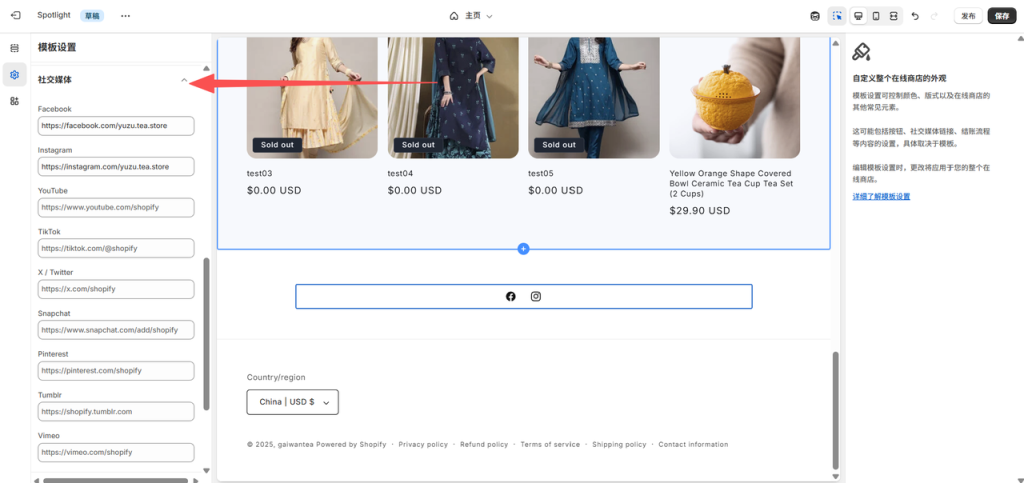
Task: Focus the Snapchat URL input field
Action: click(x=116, y=330)
